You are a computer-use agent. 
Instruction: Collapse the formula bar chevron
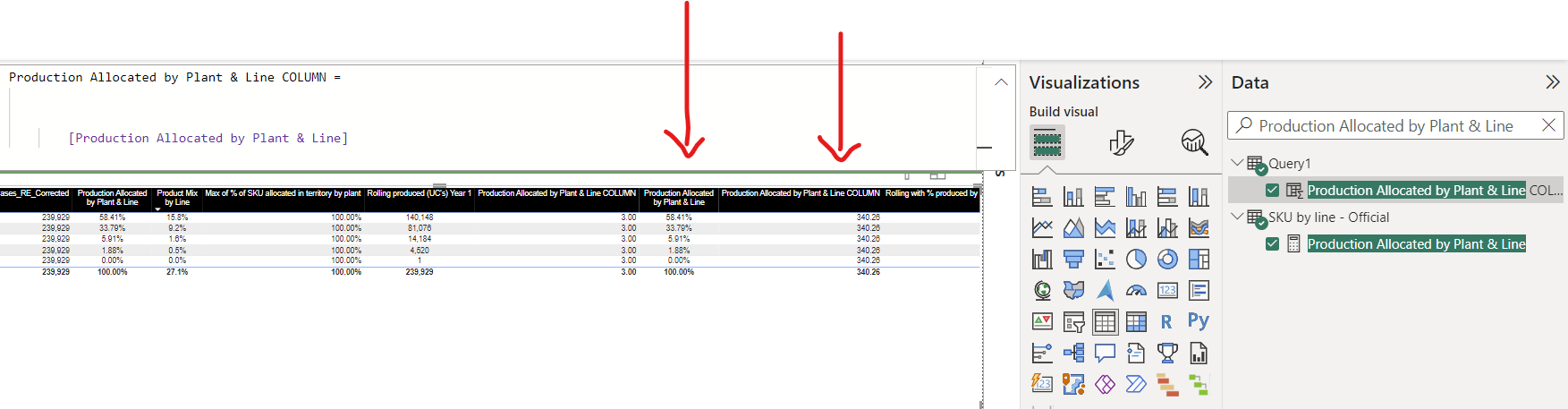coord(1001,81)
